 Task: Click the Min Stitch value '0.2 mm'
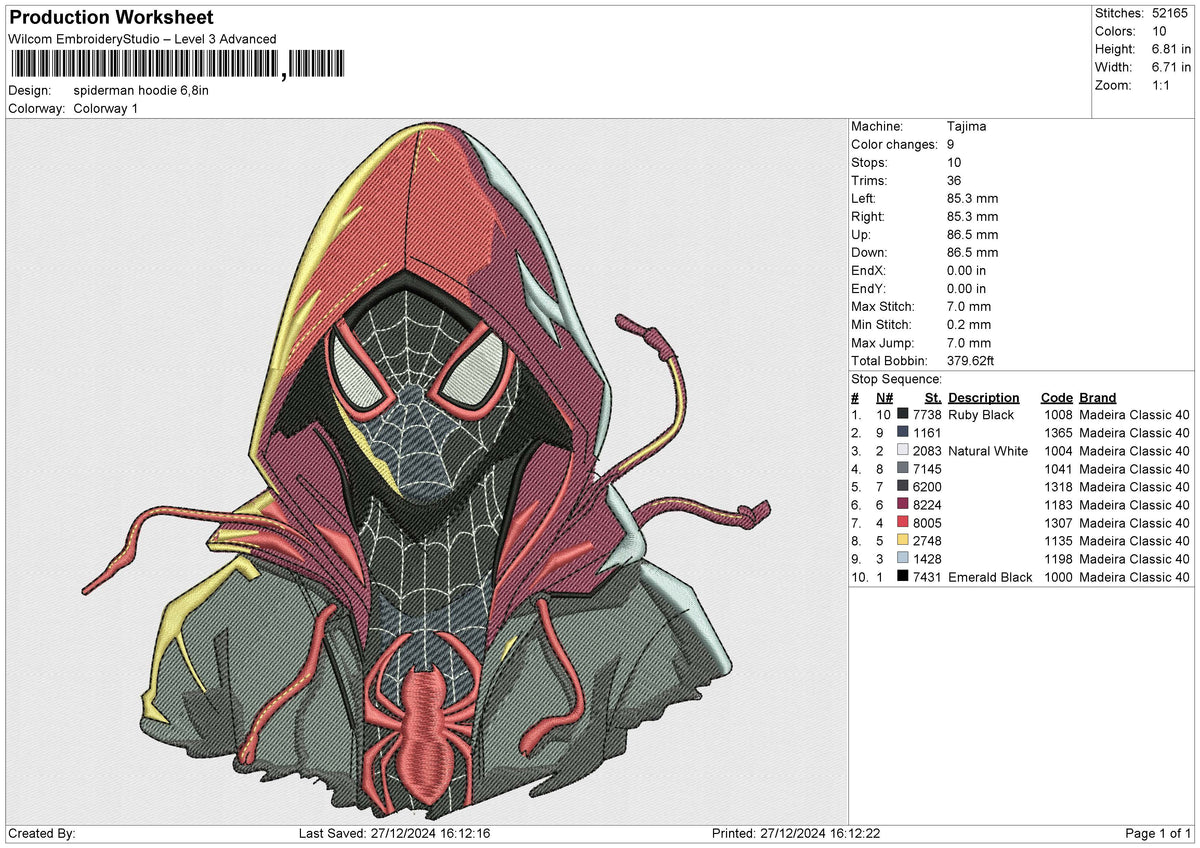click(x=969, y=325)
